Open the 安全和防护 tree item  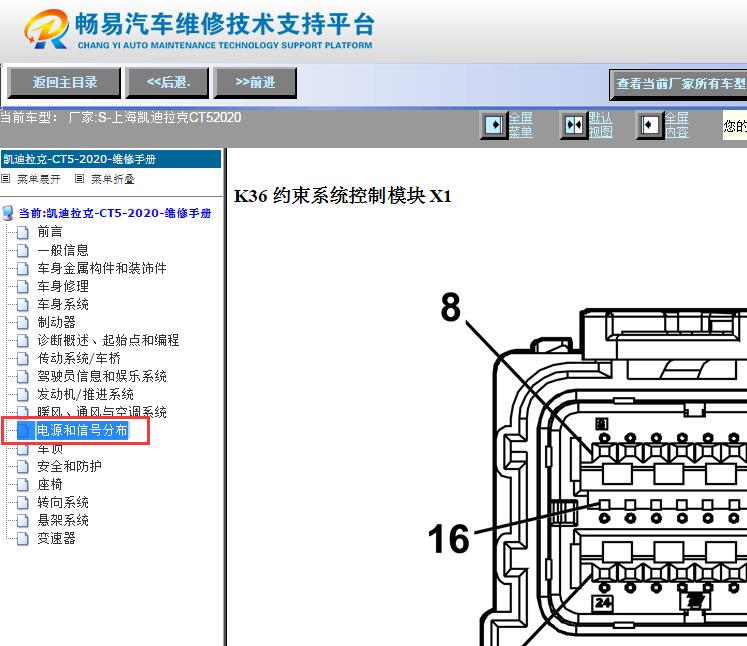point(69,466)
